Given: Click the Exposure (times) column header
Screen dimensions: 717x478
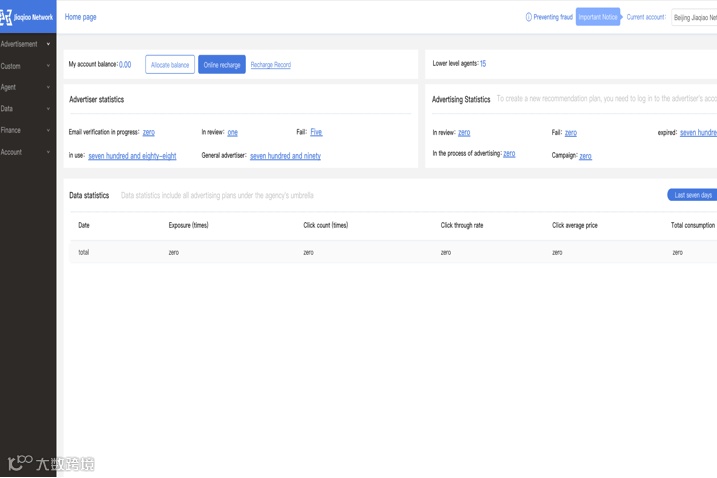Looking at the screenshot, I should tap(188, 225).
